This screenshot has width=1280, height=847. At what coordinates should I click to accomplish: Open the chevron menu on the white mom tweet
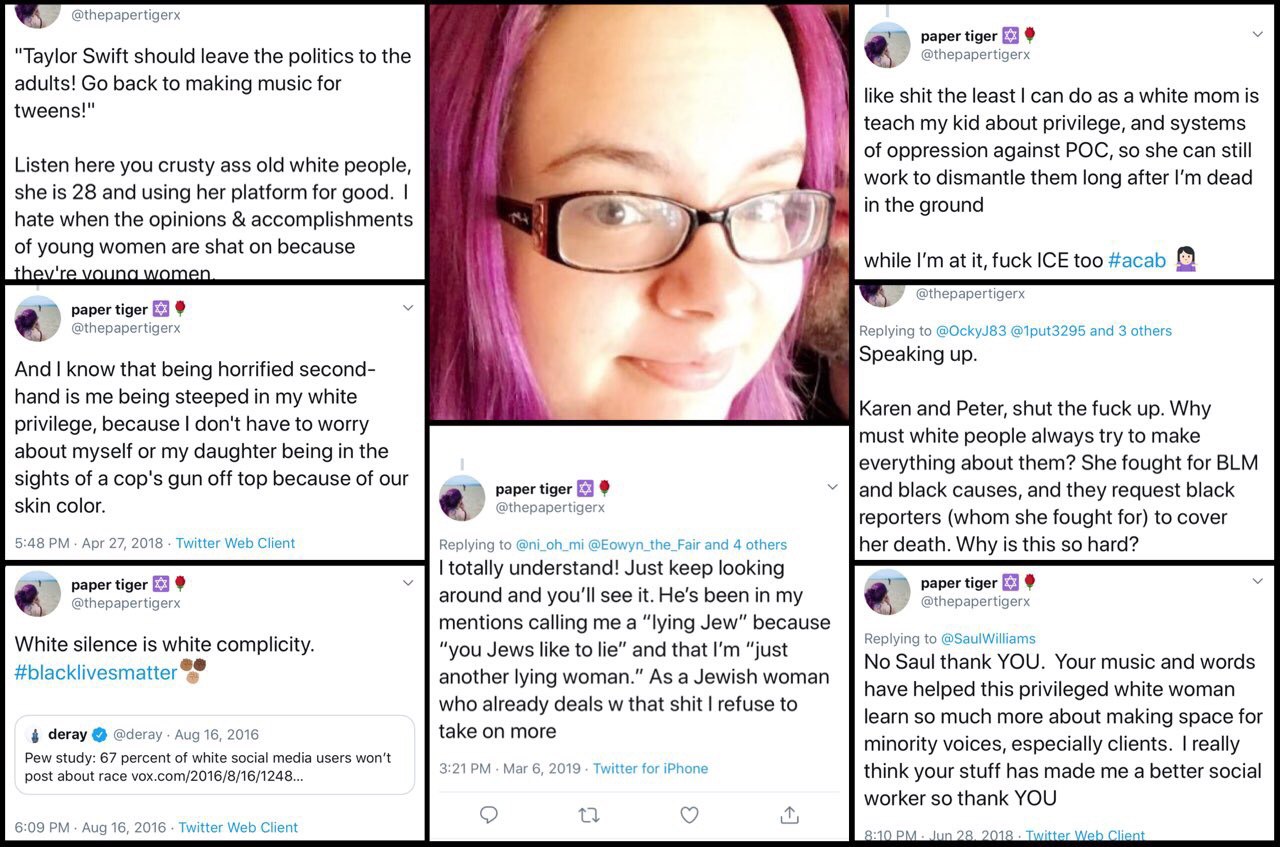point(1257,34)
